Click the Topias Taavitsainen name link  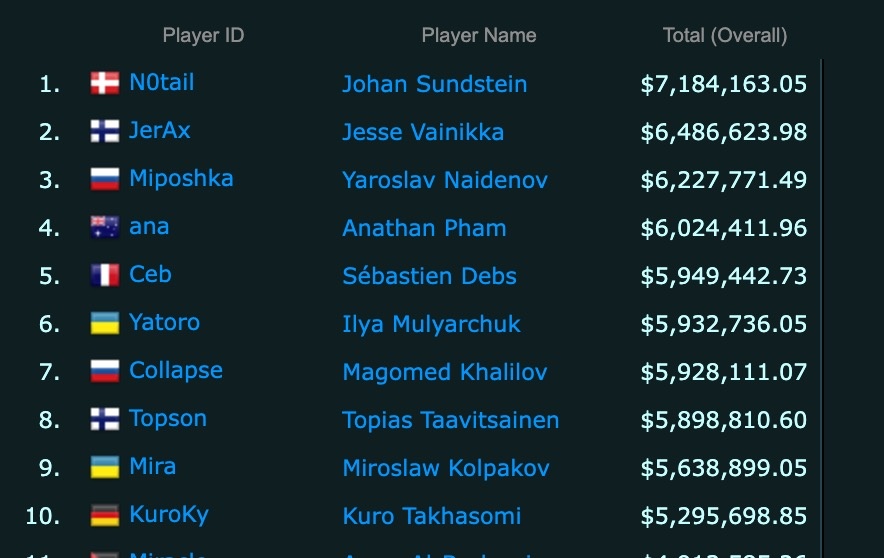click(450, 420)
